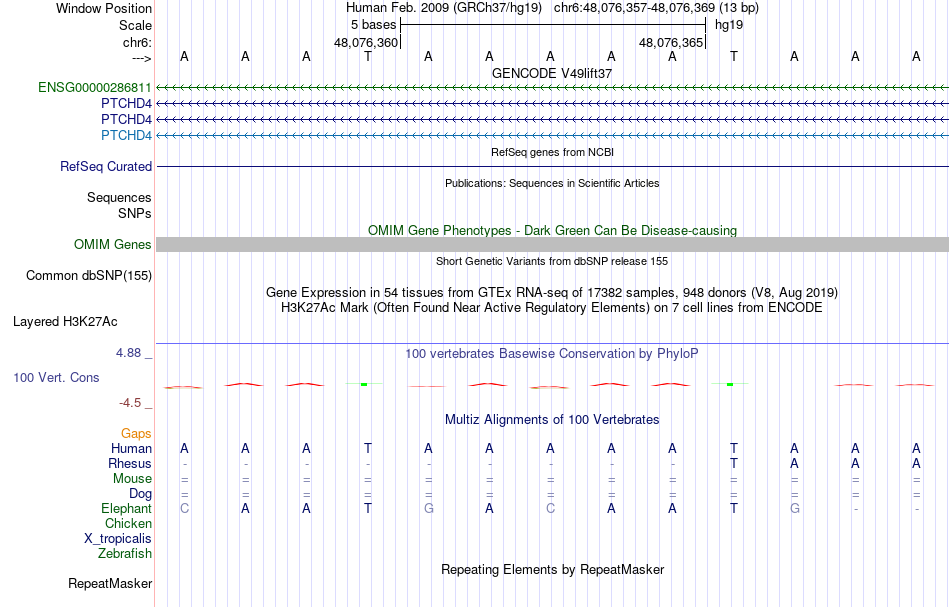Click the 5 bases scale bar
Viewport: 950px width, 607px height.
point(553,25)
